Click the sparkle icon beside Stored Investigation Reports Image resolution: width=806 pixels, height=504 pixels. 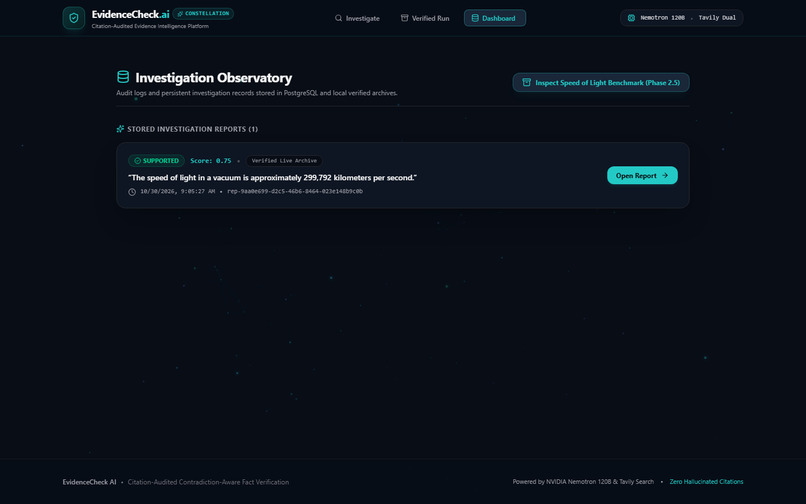tap(120, 129)
